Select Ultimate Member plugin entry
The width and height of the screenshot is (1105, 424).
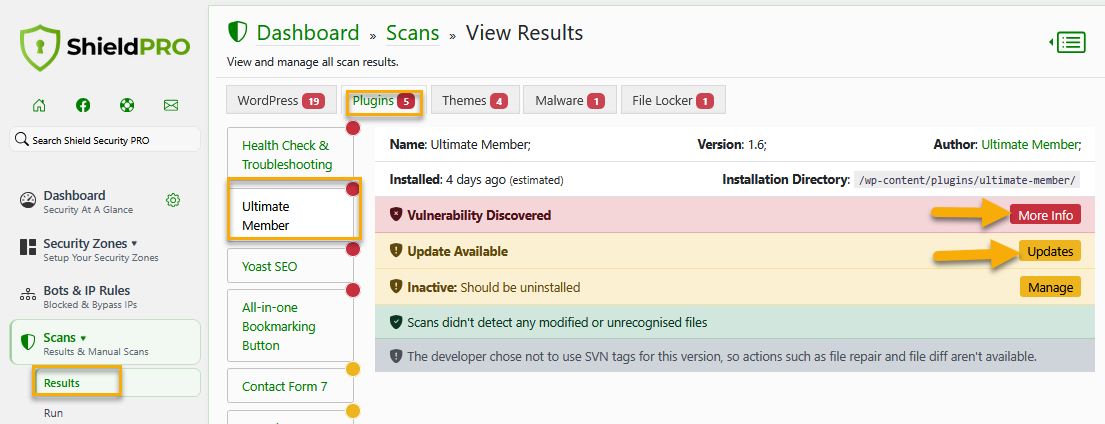[290, 216]
